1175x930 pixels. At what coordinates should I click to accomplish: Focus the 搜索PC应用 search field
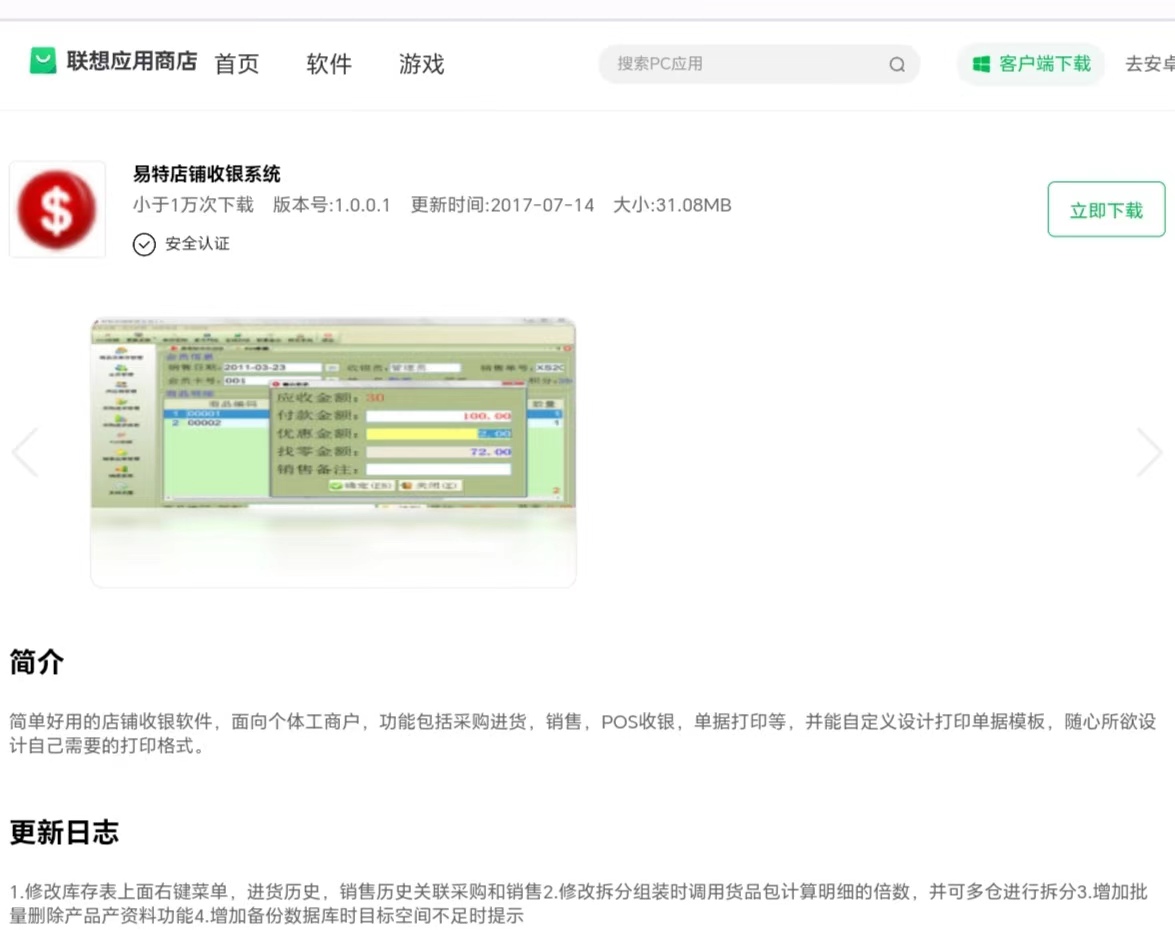coord(758,64)
